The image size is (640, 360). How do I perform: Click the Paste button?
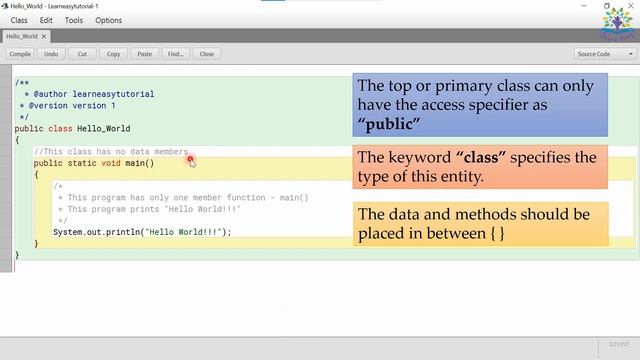[144, 54]
